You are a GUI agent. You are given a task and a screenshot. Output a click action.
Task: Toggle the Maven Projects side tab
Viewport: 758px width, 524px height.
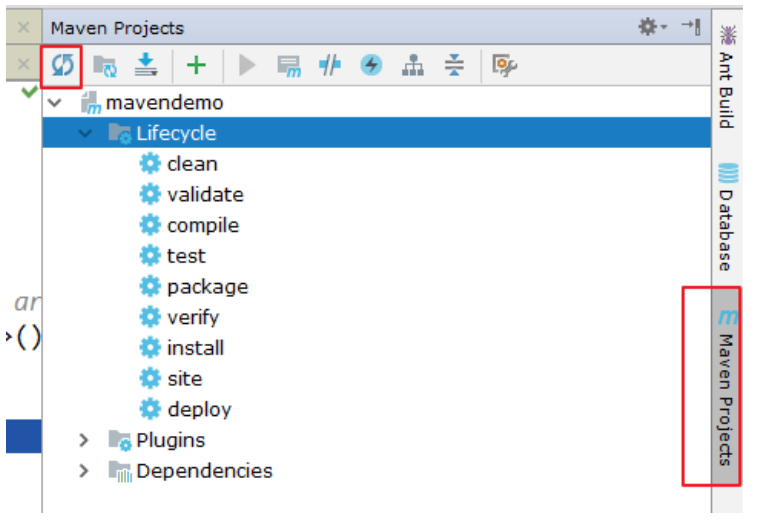tap(727, 387)
